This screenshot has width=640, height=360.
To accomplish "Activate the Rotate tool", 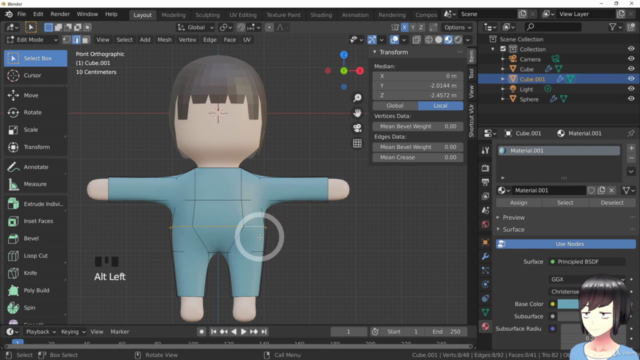I will pyautogui.click(x=36, y=113).
